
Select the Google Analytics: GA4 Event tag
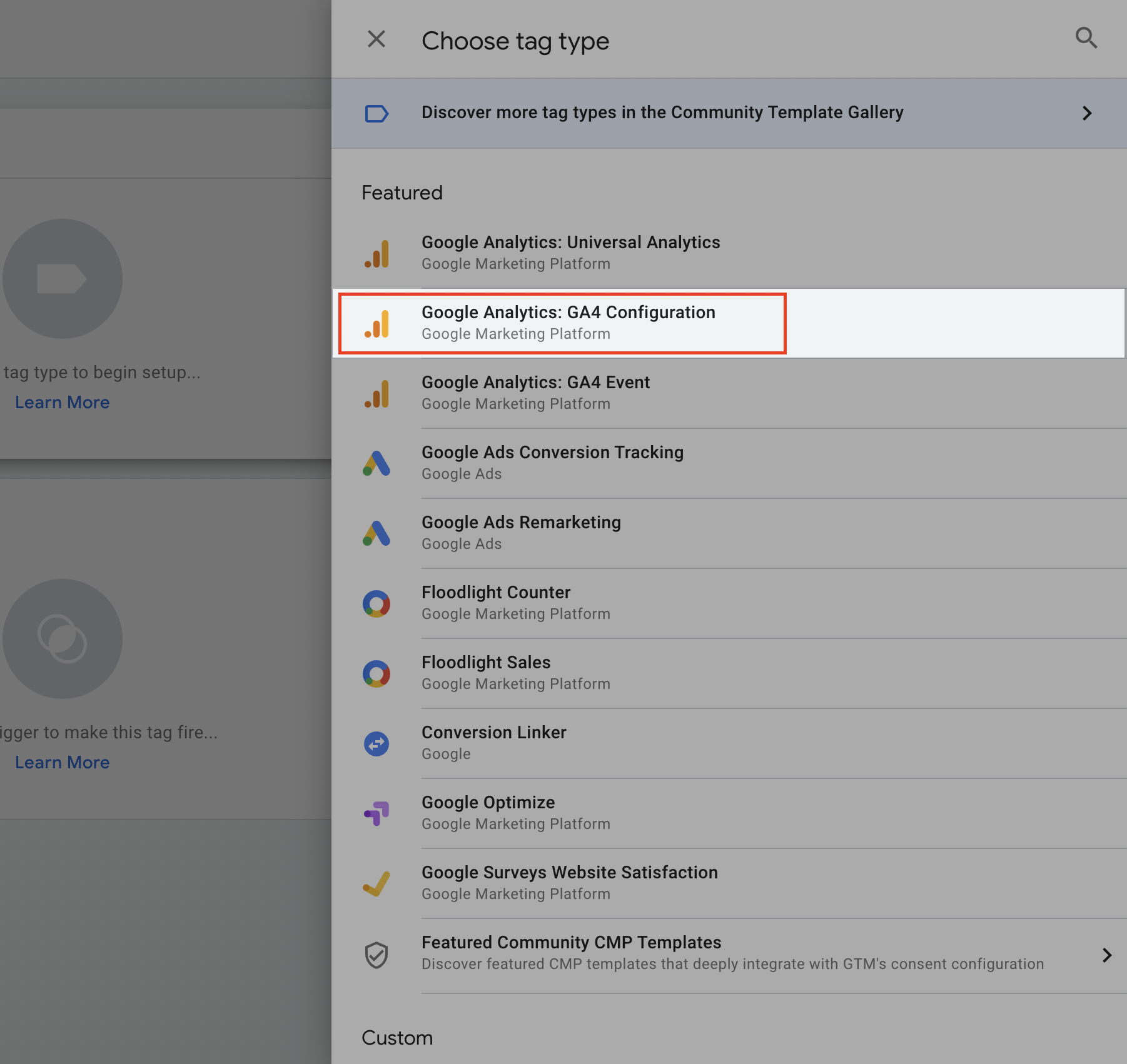click(536, 391)
